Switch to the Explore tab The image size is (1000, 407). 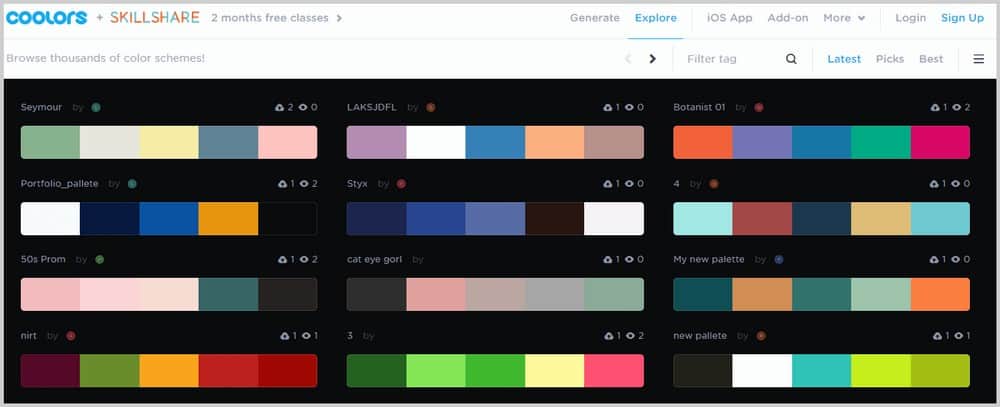[656, 18]
